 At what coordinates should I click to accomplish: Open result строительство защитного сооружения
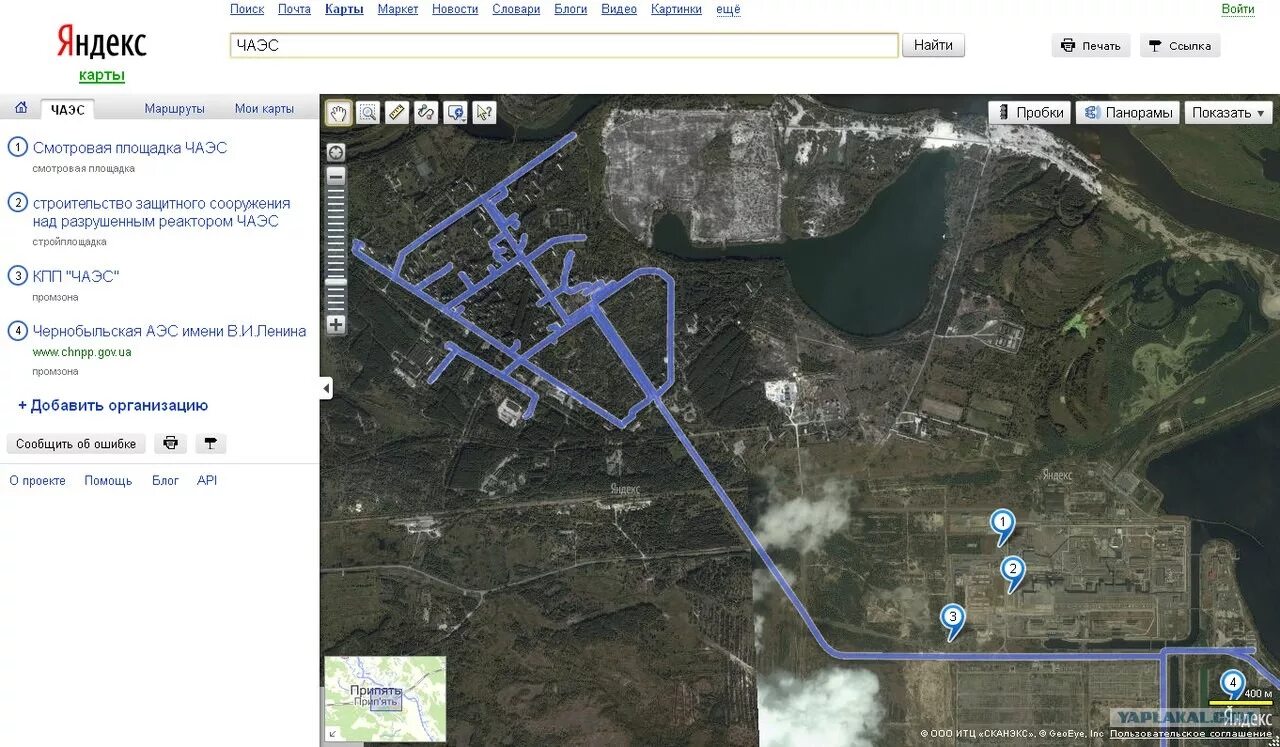pos(161,212)
